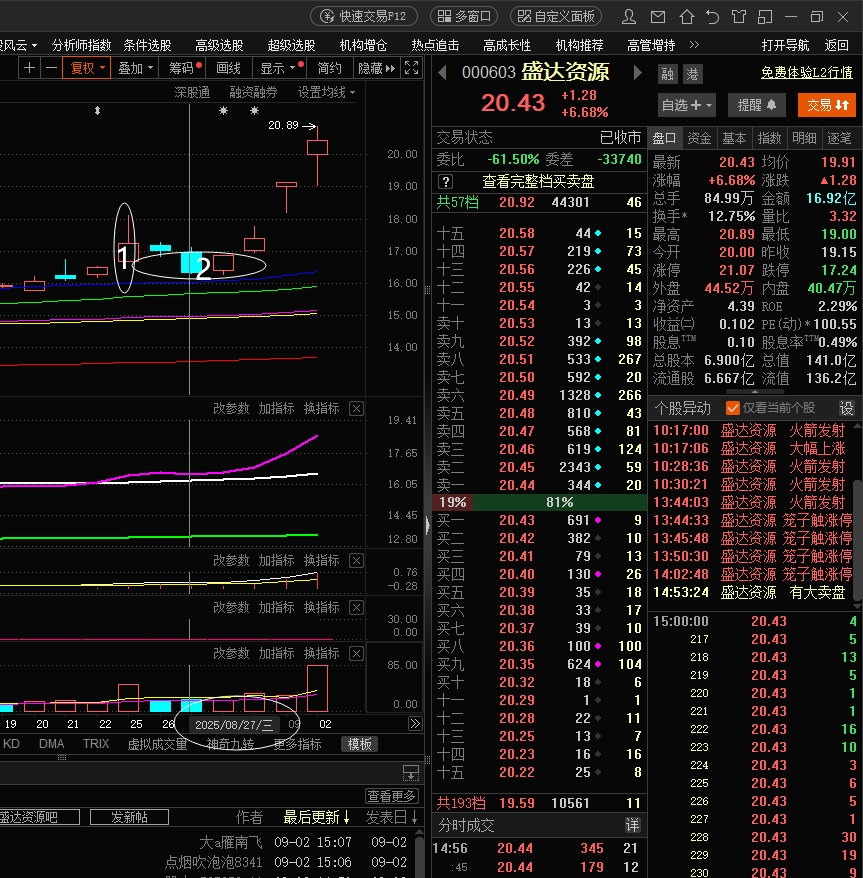The width and height of the screenshot is (863, 878).
Task: Toggle 画线 drawing tools
Action: [x=228, y=68]
